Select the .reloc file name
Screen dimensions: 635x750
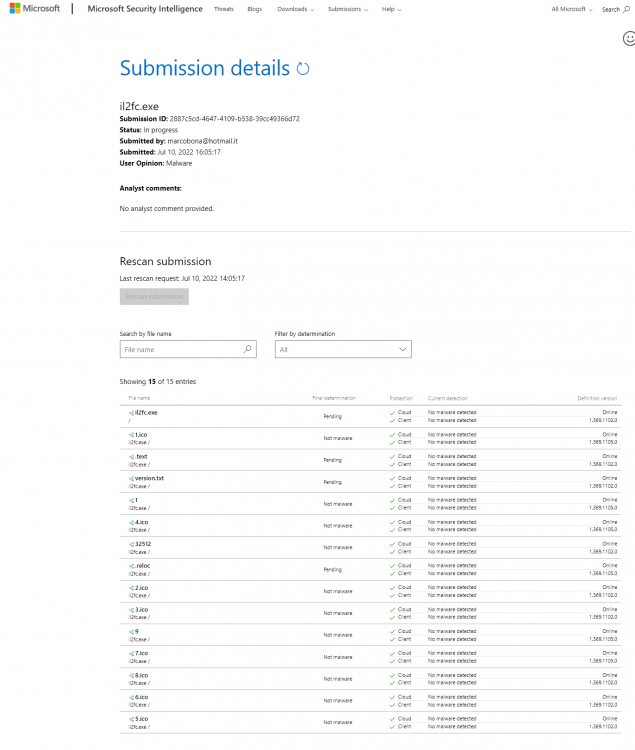coord(142,565)
